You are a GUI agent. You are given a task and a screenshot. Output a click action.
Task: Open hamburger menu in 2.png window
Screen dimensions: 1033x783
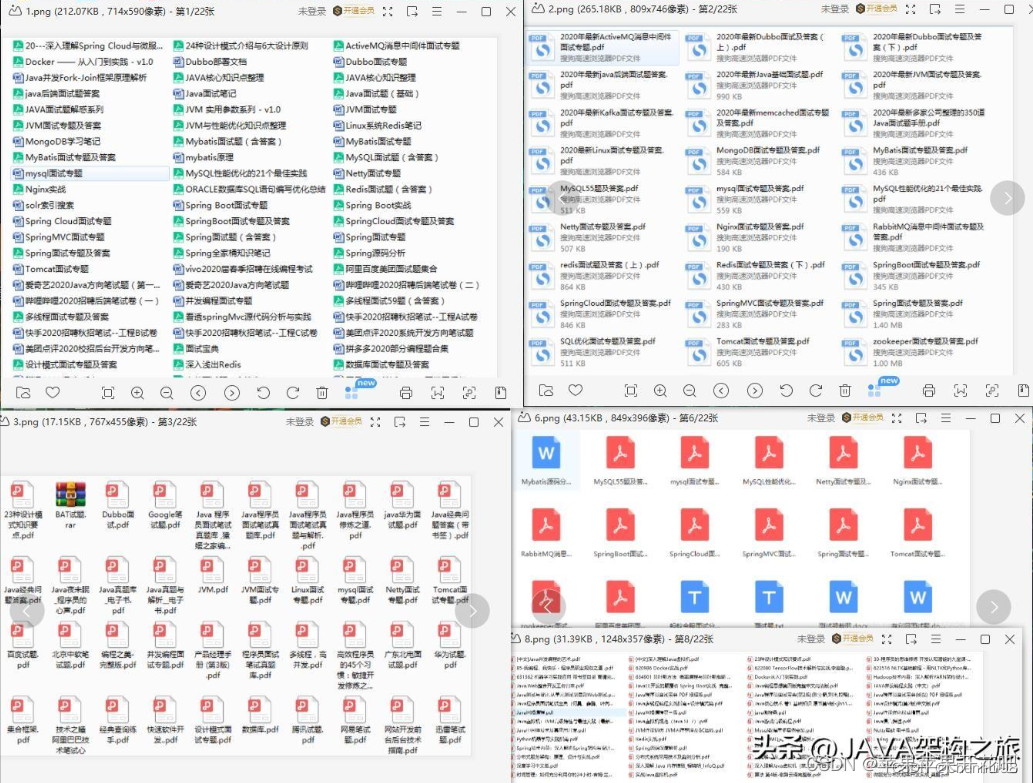[960, 9]
